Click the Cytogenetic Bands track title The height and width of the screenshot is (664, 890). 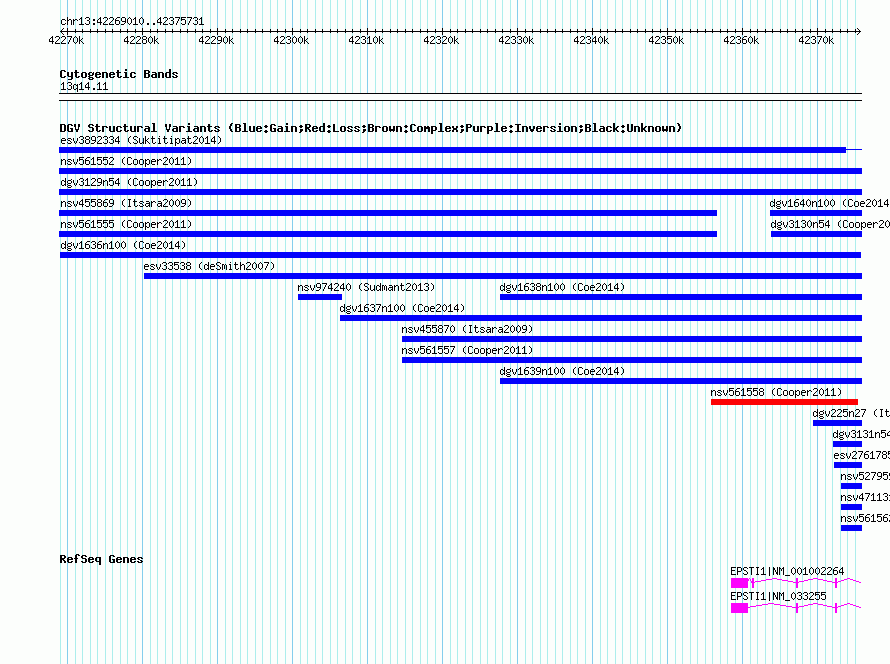pos(119,74)
